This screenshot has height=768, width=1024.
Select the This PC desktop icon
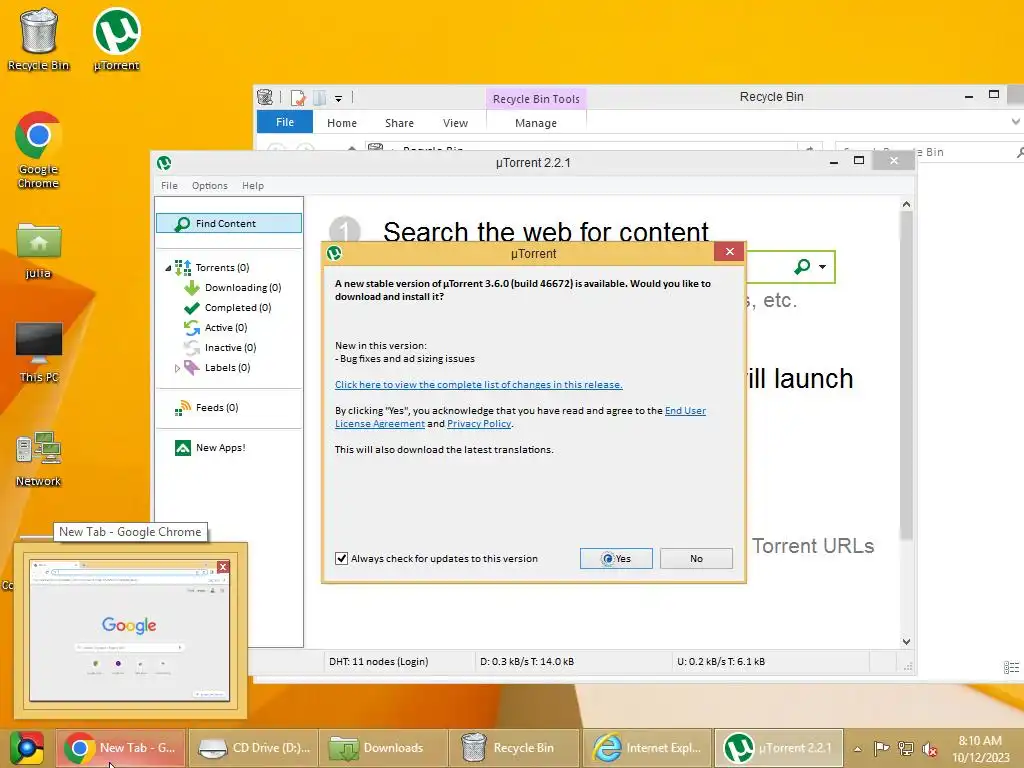tap(39, 351)
